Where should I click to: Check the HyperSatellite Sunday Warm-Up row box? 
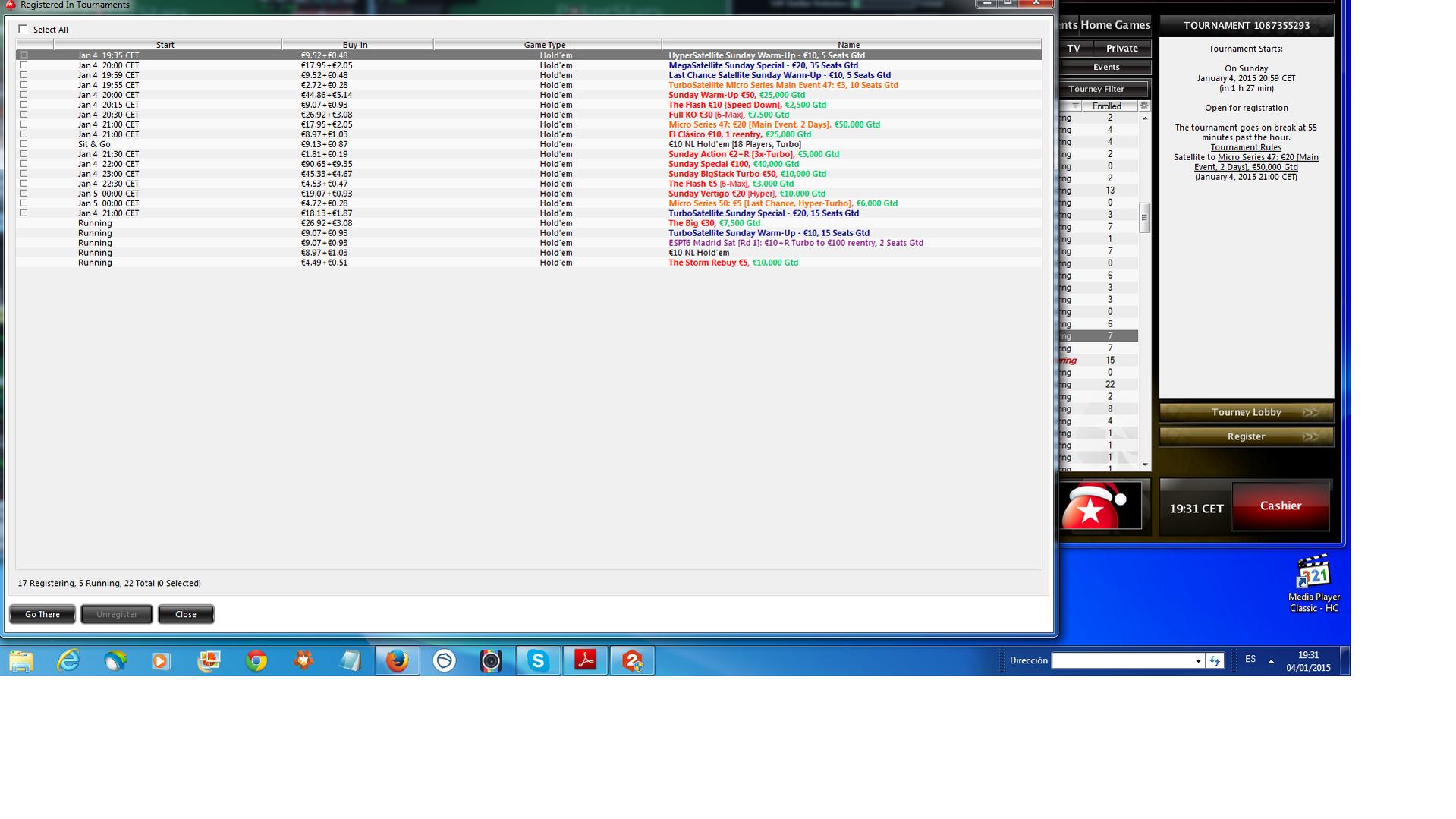click(24, 55)
